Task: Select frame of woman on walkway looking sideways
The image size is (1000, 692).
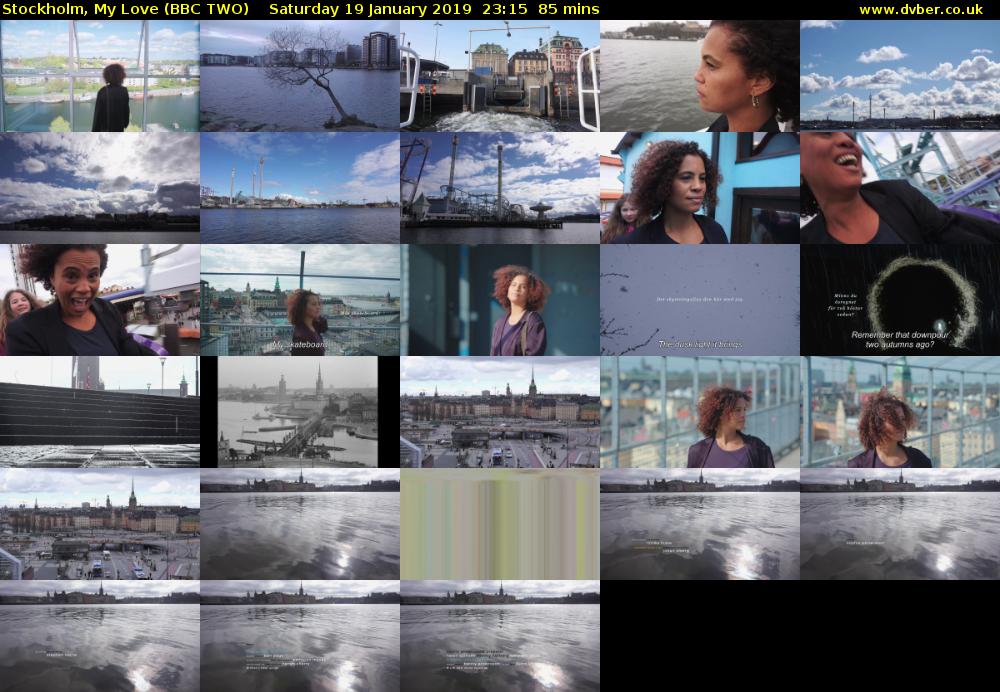Action: pyautogui.click(x=700, y=412)
